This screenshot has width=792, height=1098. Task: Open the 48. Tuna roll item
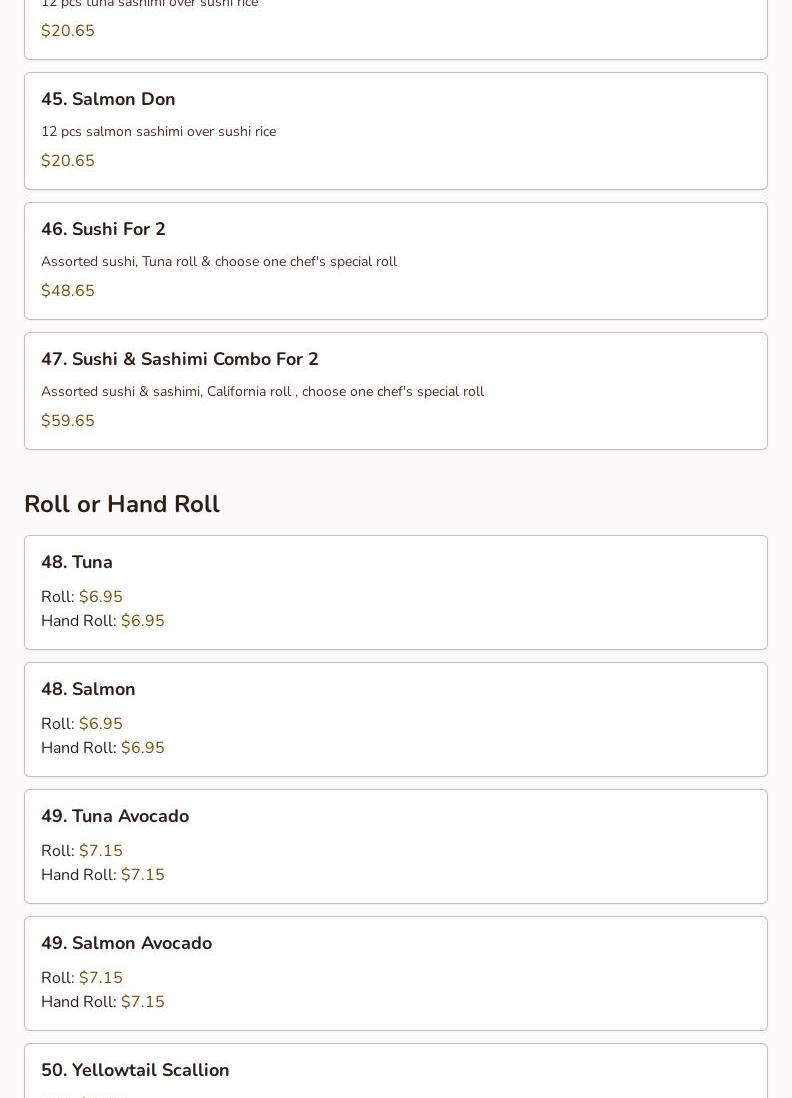tap(77, 562)
